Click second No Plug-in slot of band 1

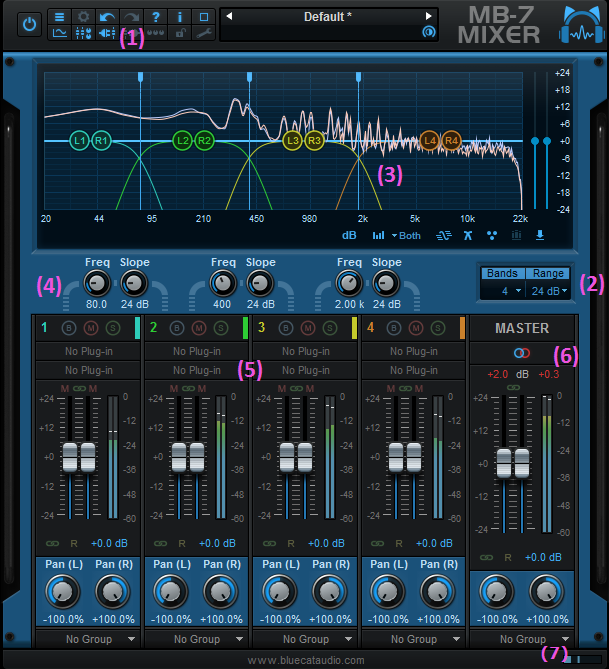tap(88, 370)
